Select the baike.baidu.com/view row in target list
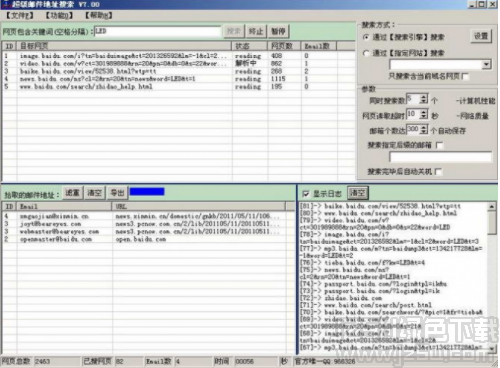 [x=178, y=71]
